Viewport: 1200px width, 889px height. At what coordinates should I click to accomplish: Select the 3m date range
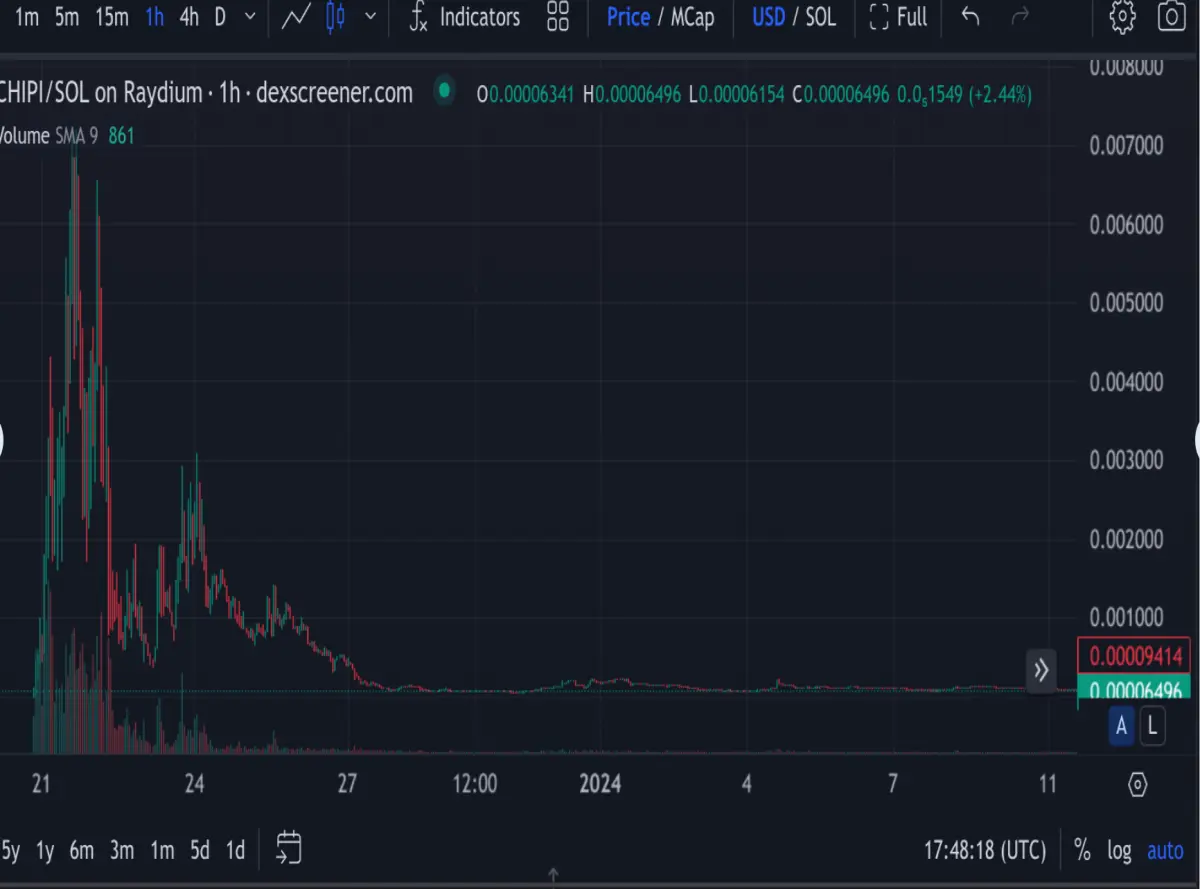click(x=122, y=851)
